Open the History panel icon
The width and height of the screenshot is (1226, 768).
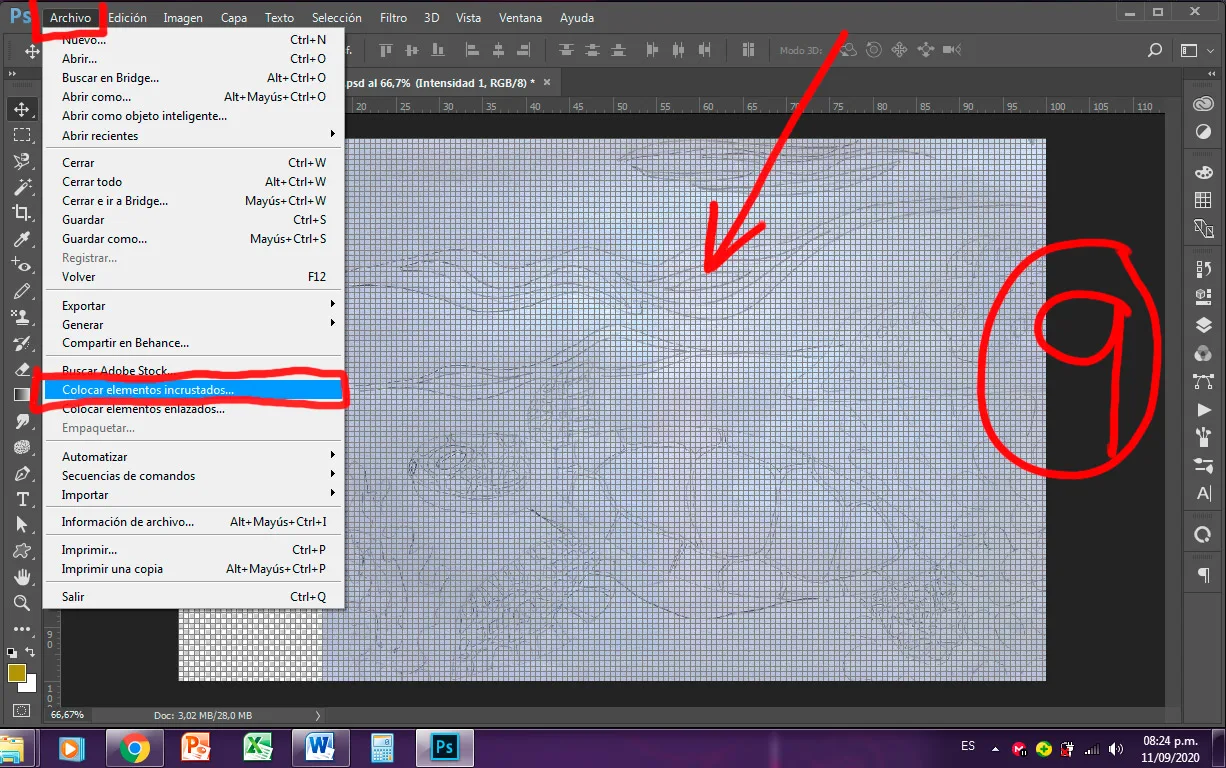(1203, 269)
